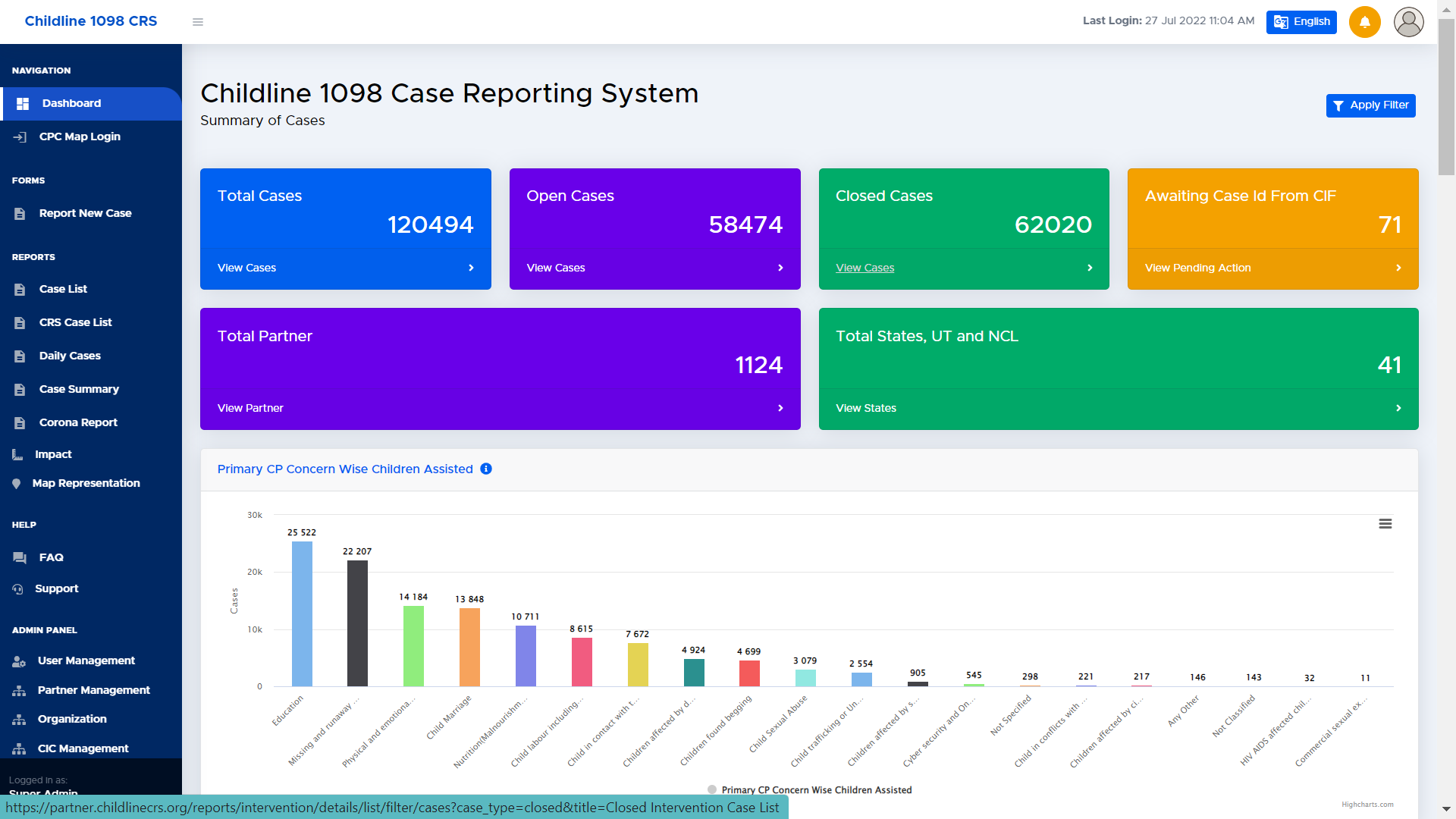This screenshot has height=819, width=1456.
Task: Click the FAQ chat bubble icon
Action: click(20, 558)
